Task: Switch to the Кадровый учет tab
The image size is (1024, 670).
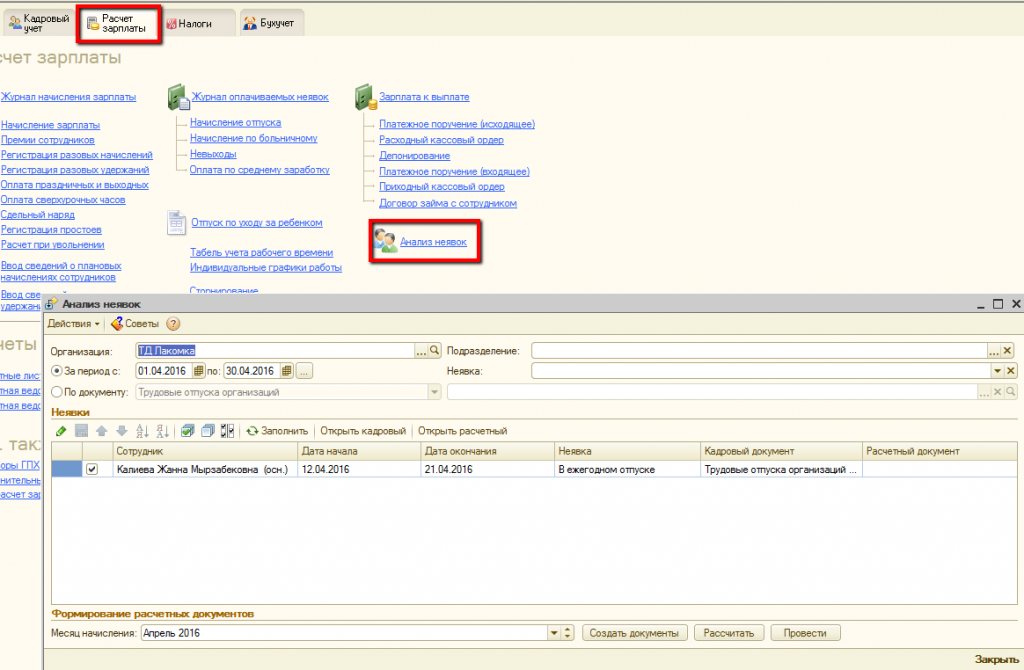Action: tap(38, 22)
